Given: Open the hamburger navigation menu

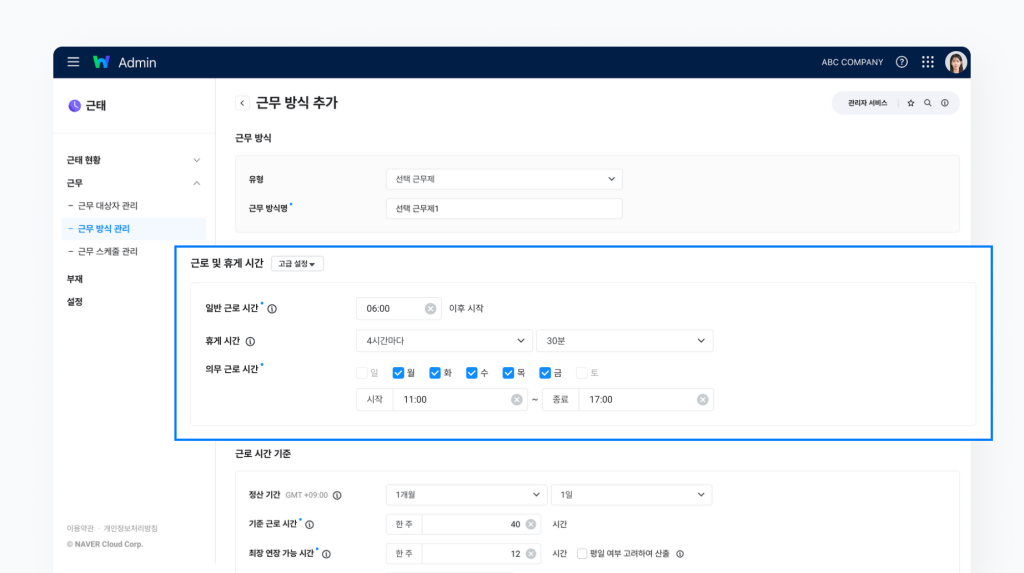Looking at the screenshot, I should click(x=73, y=62).
